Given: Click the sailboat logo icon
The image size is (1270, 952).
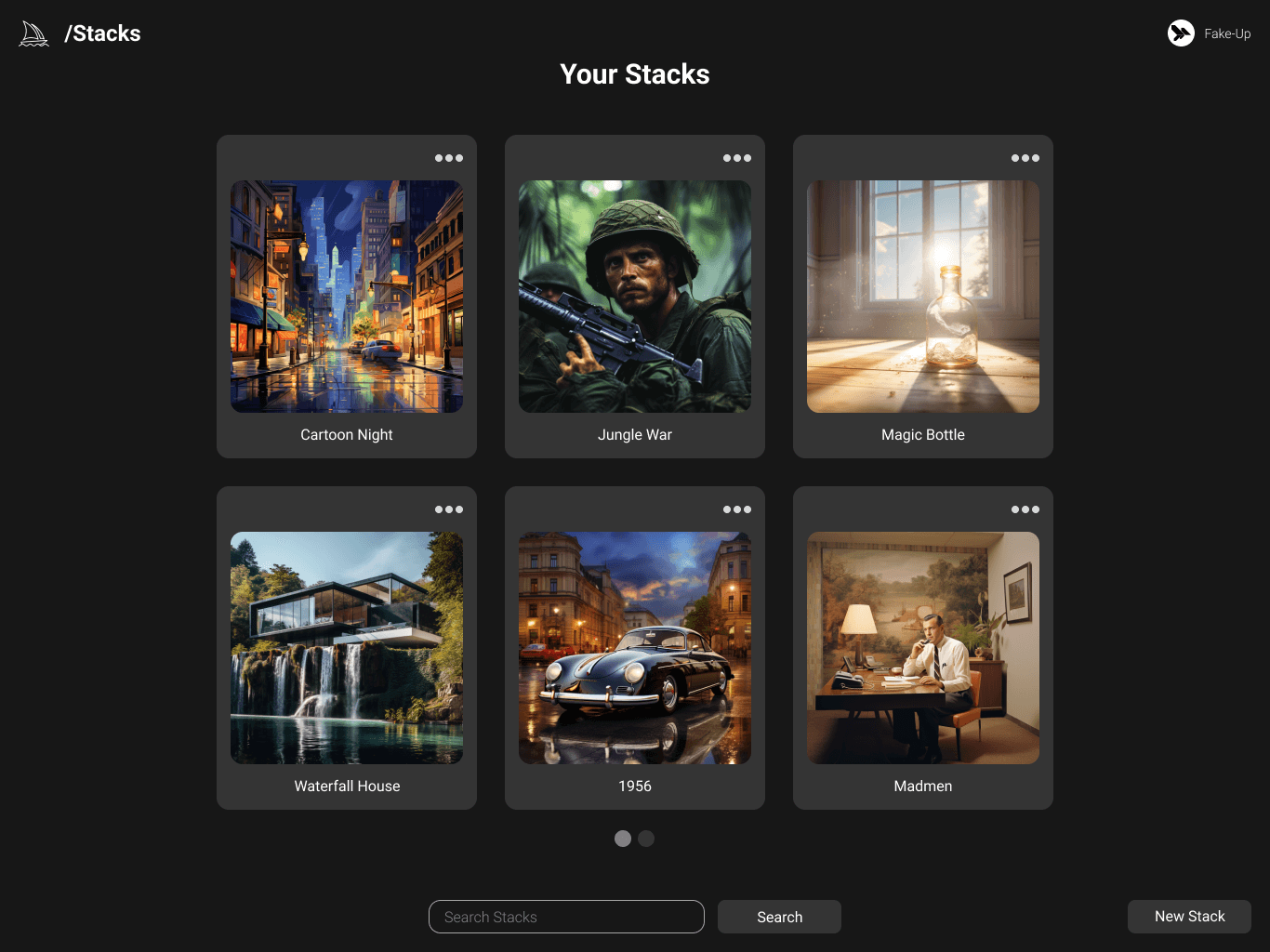Looking at the screenshot, I should [x=33, y=33].
